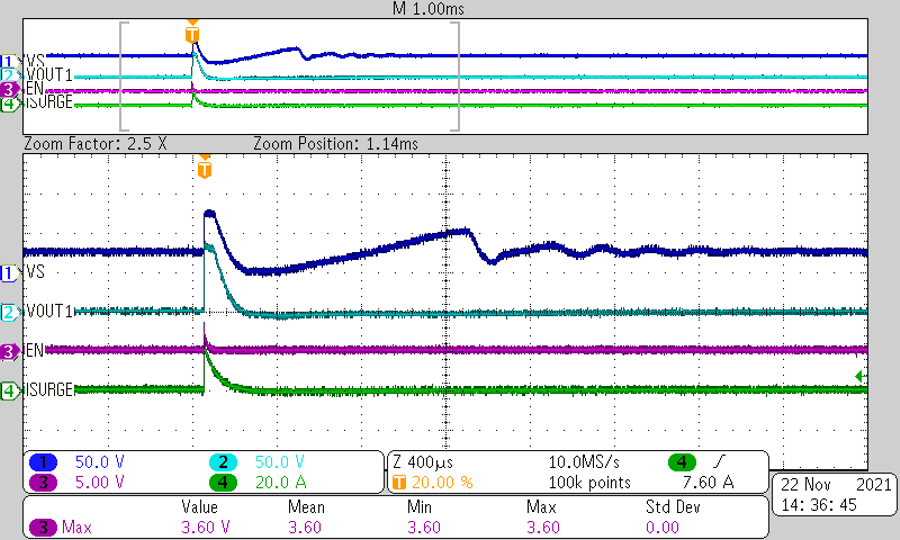Click the green trigger level arrow at right edge

point(860,376)
